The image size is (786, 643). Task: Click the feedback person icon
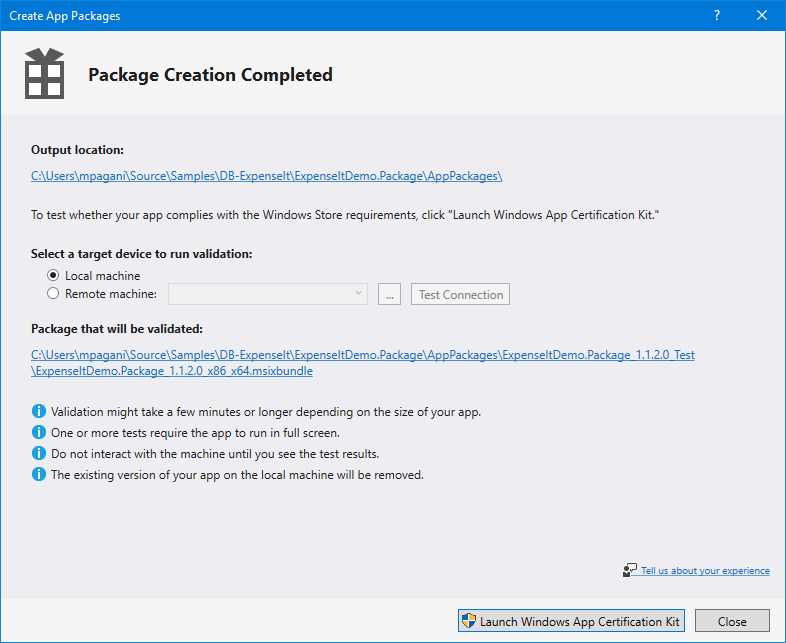coord(630,570)
